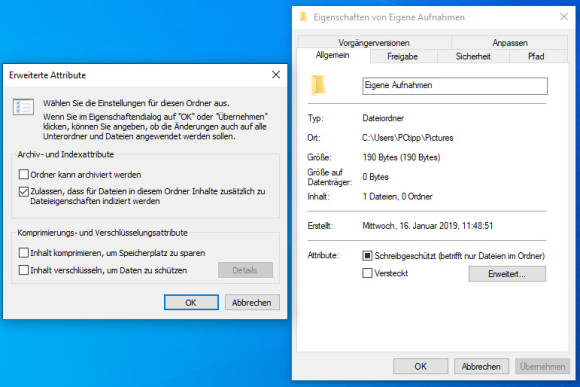Click OK in the Eigenschaften window
This screenshot has height=387, width=580.
point(421,366)
